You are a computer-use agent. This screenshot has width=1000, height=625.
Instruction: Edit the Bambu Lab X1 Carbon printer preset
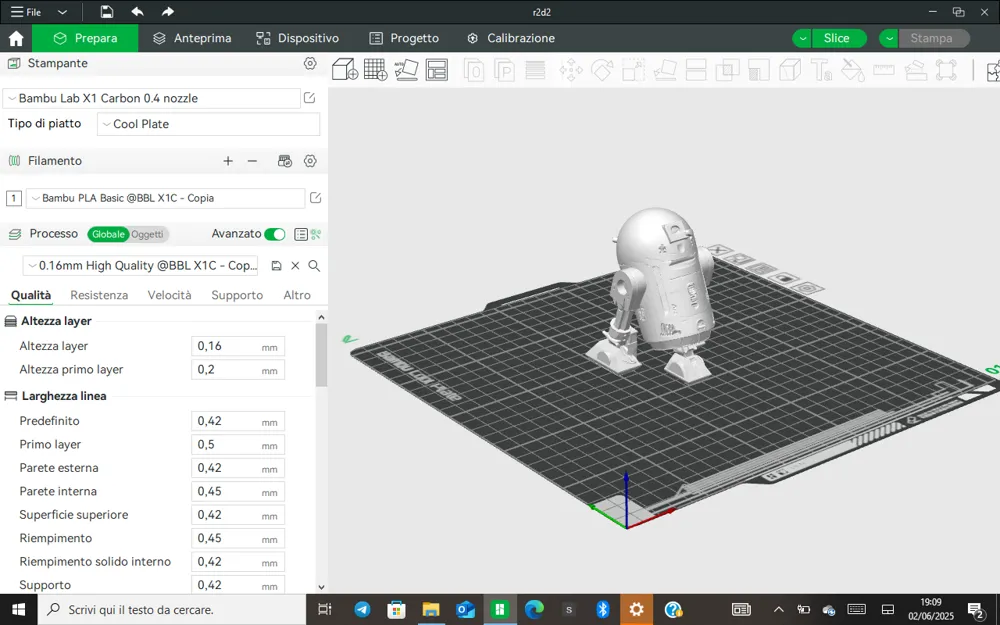[309, 98]
